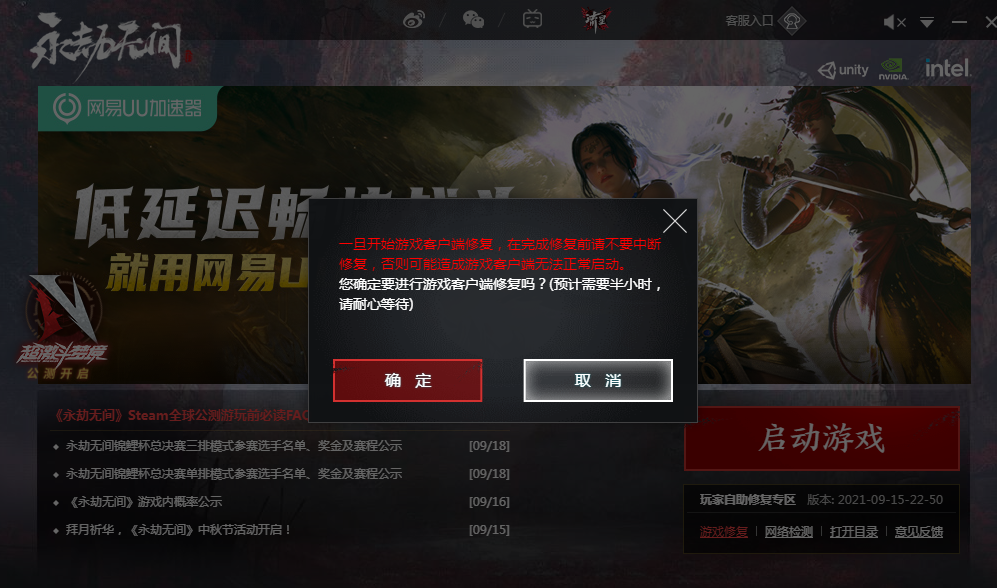Click the 永劫无间 game logo

click(x=109, y=44)
